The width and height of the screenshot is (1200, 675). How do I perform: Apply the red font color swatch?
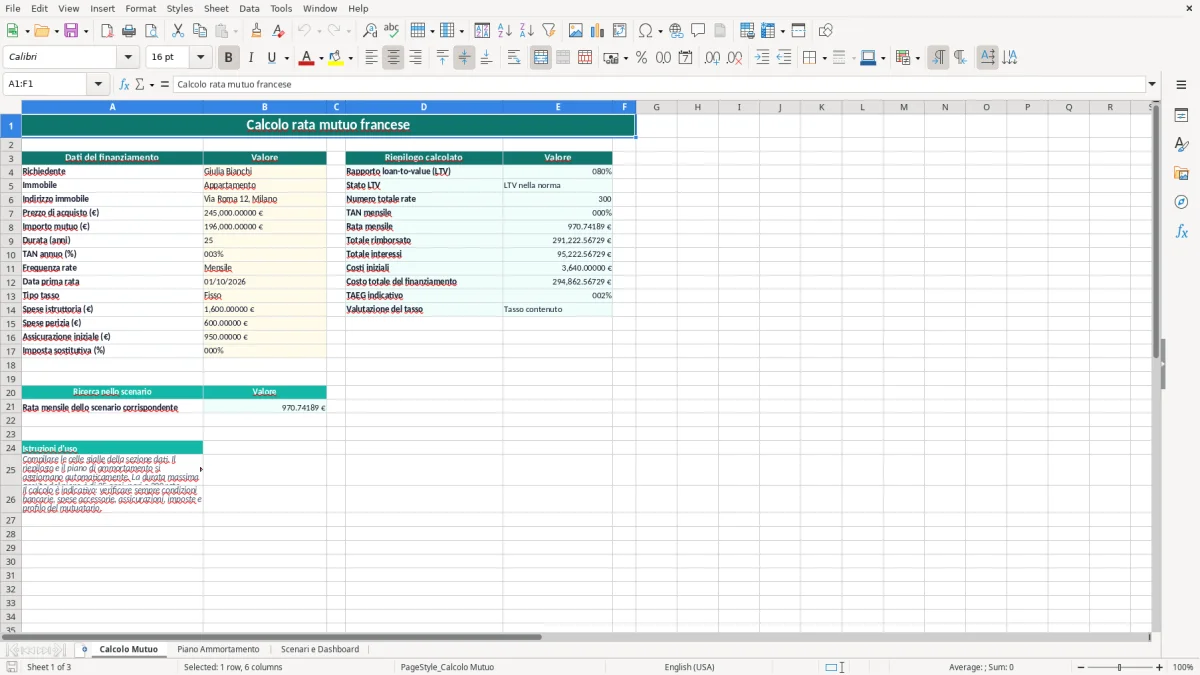(306, 58)
